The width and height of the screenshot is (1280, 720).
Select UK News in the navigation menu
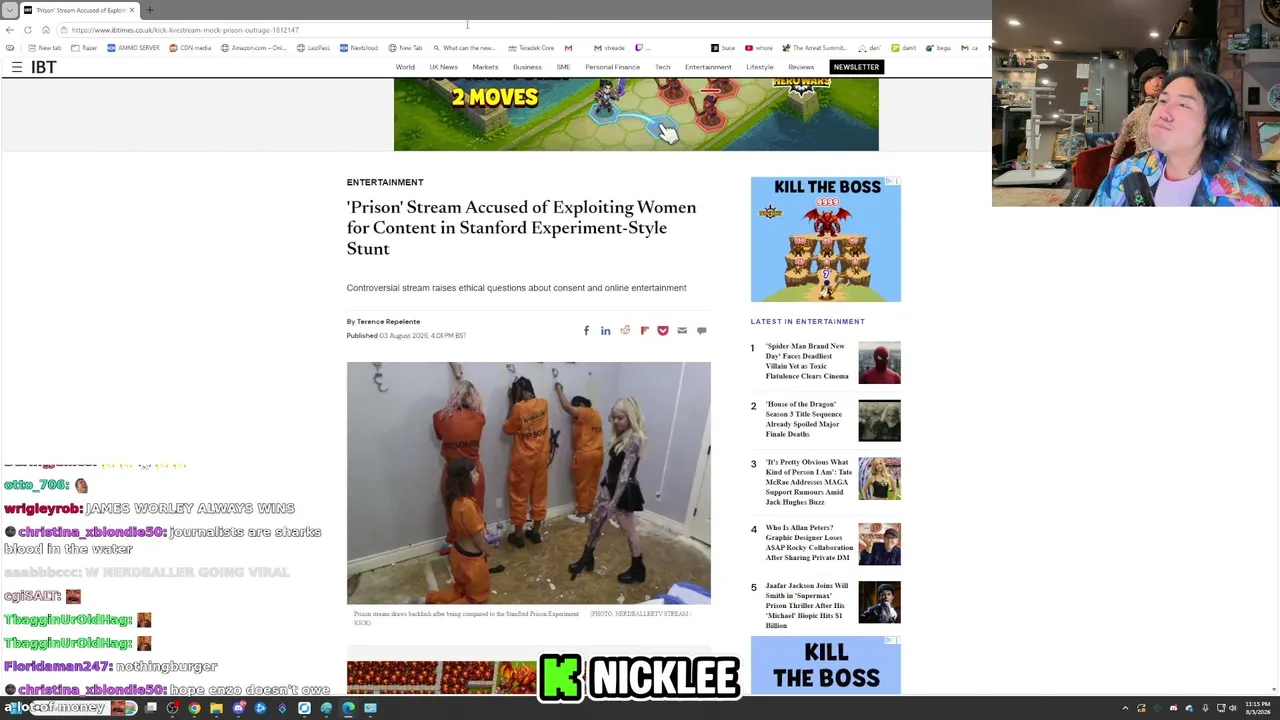tap(443, 67)
